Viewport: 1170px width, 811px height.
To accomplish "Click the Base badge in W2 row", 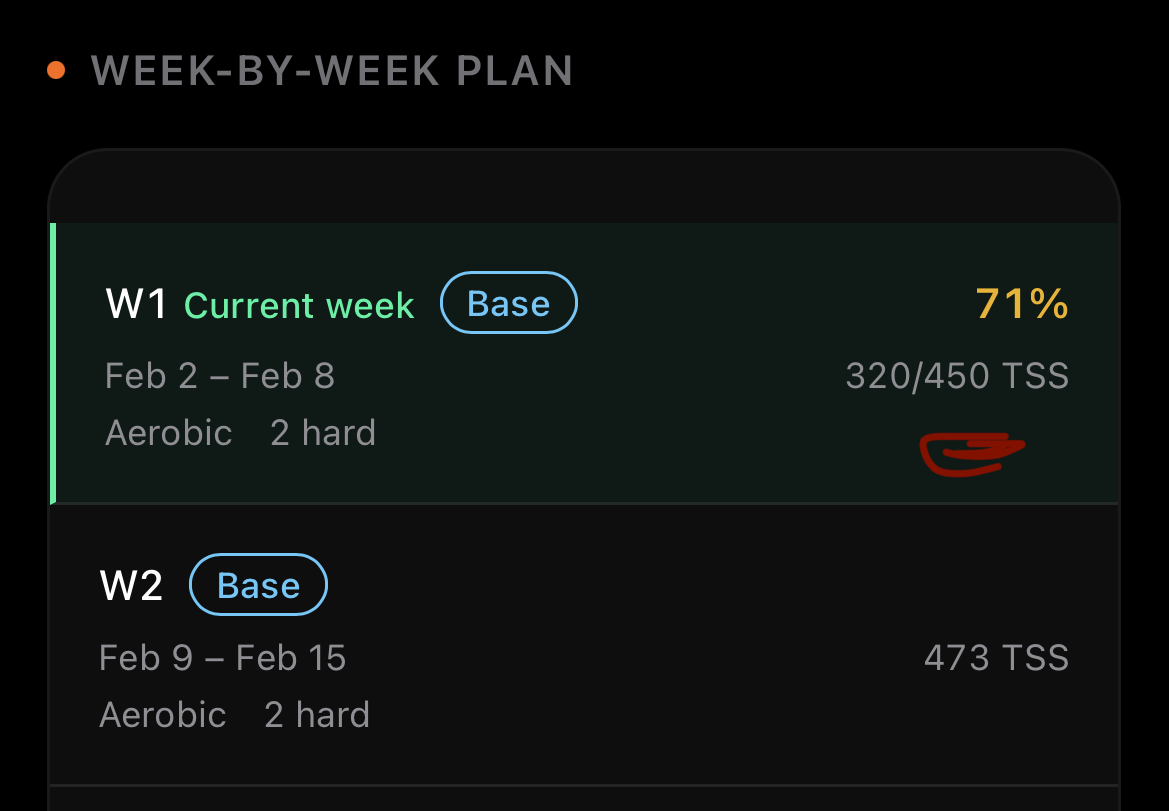I will [258, 585].
